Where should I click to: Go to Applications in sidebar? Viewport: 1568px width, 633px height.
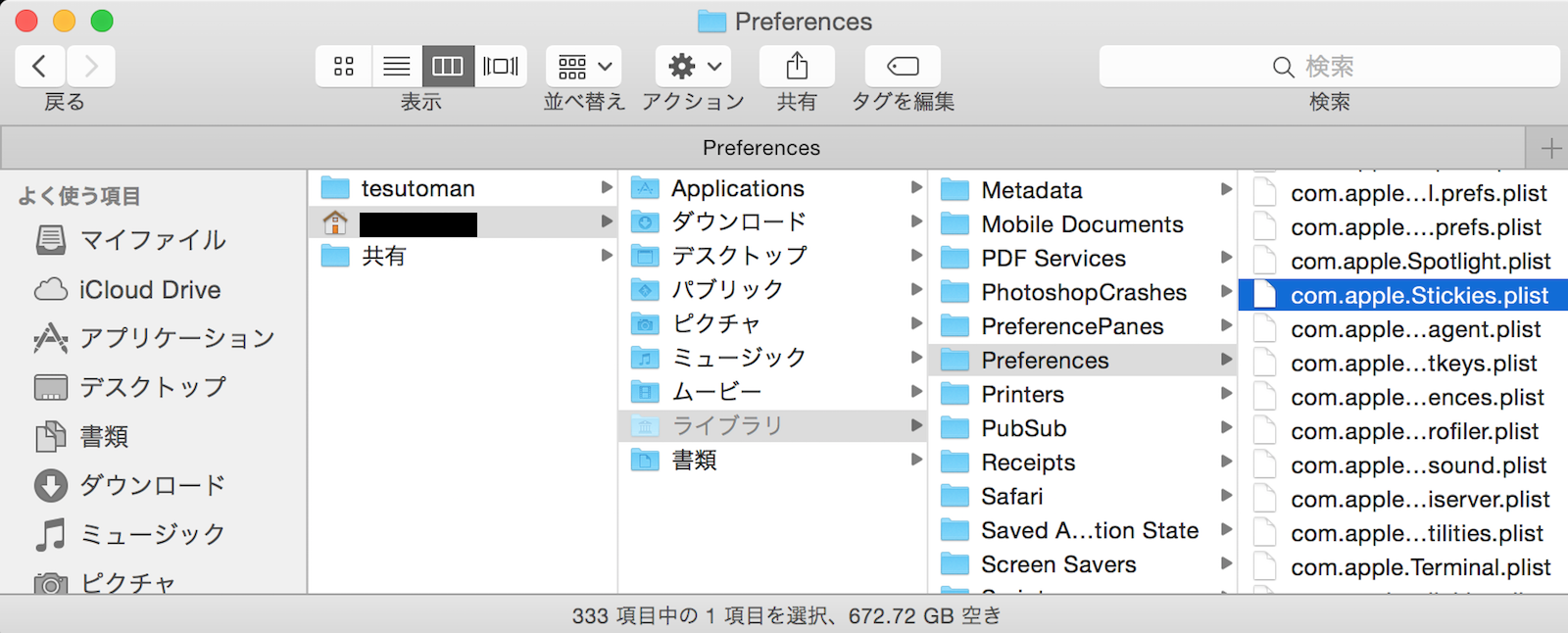[176, 338]
